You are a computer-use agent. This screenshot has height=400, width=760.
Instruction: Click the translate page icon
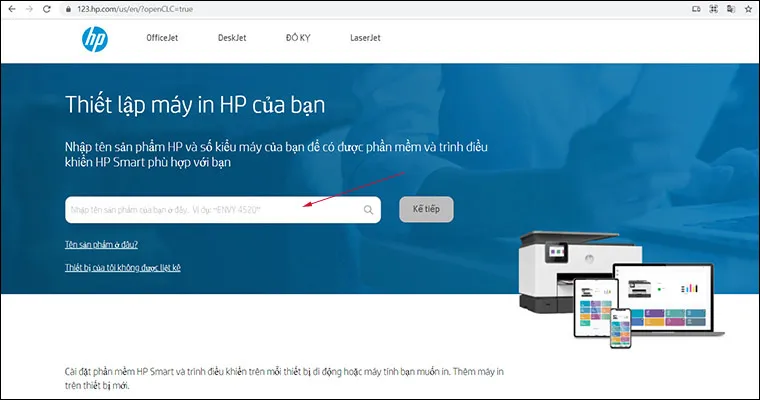pos(731,9)
